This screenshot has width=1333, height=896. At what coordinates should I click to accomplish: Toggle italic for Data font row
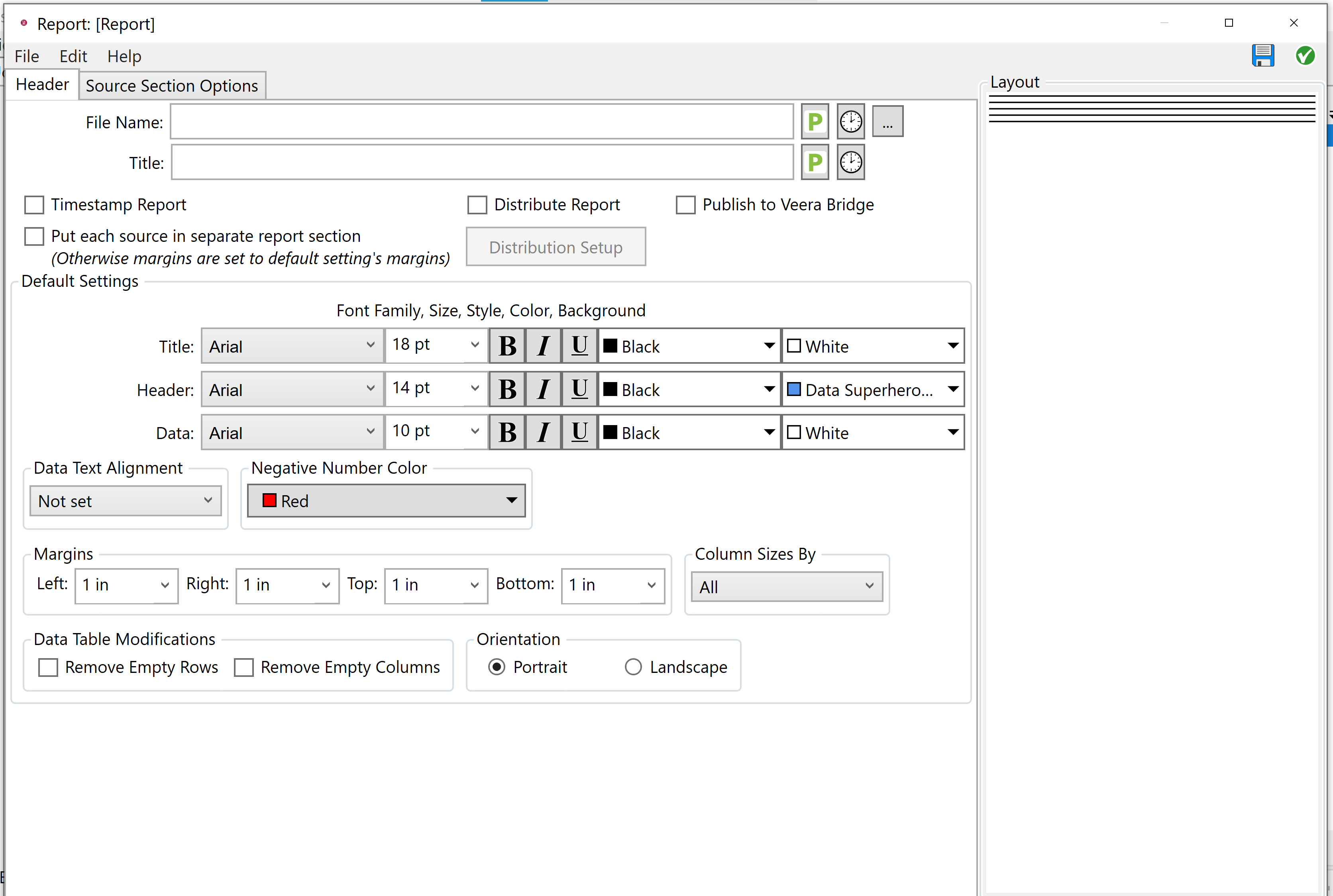click(543, 433)
